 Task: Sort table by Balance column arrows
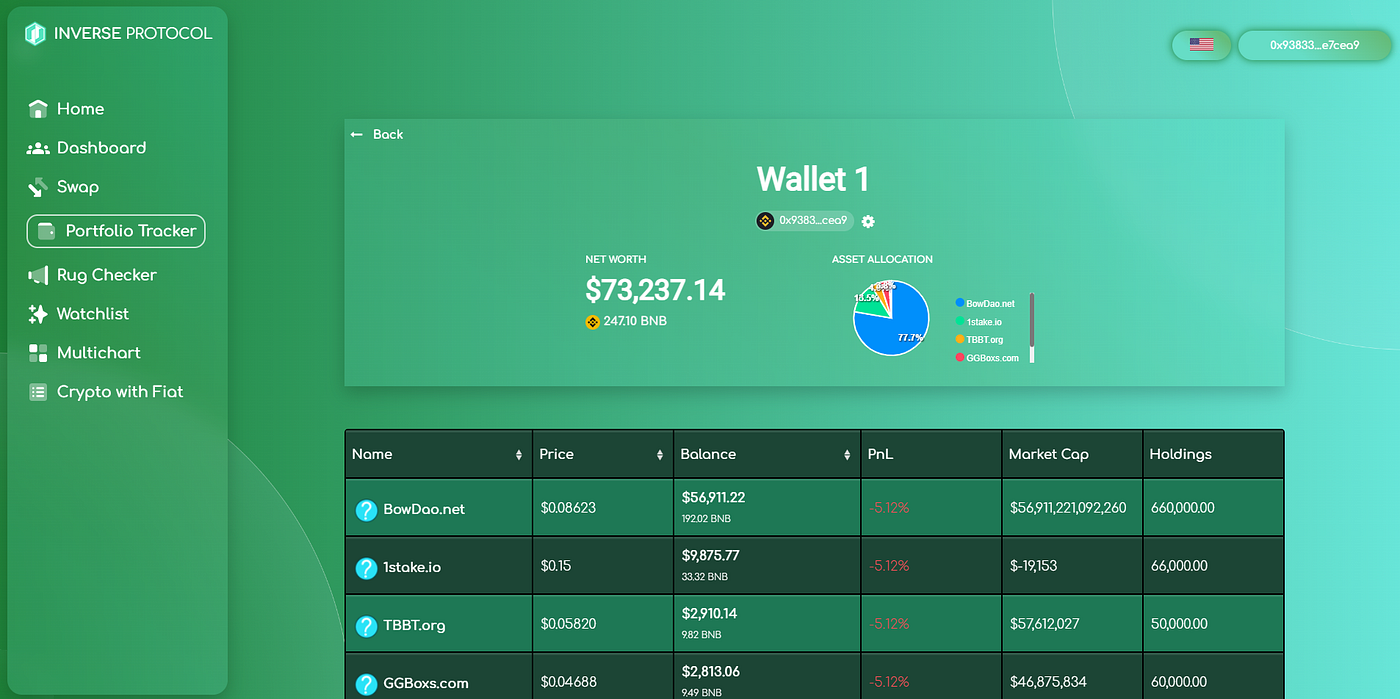click(x=847, y=455)
